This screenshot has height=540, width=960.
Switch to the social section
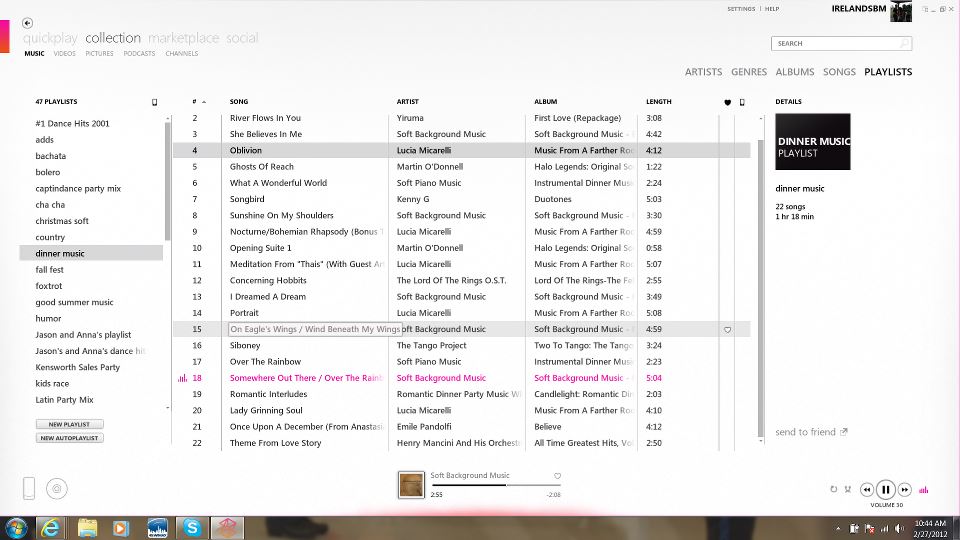click(x=242, y=38)
